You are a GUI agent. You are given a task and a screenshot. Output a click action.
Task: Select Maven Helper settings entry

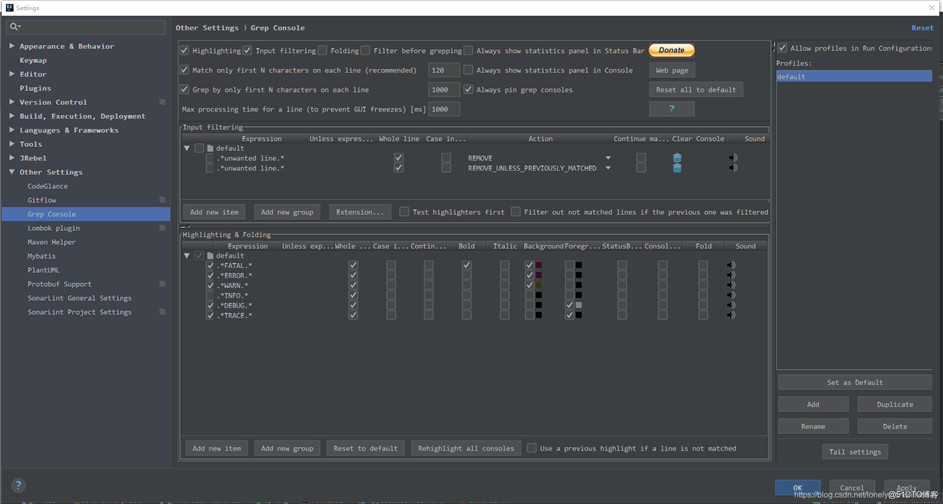(x=51, y=242)
